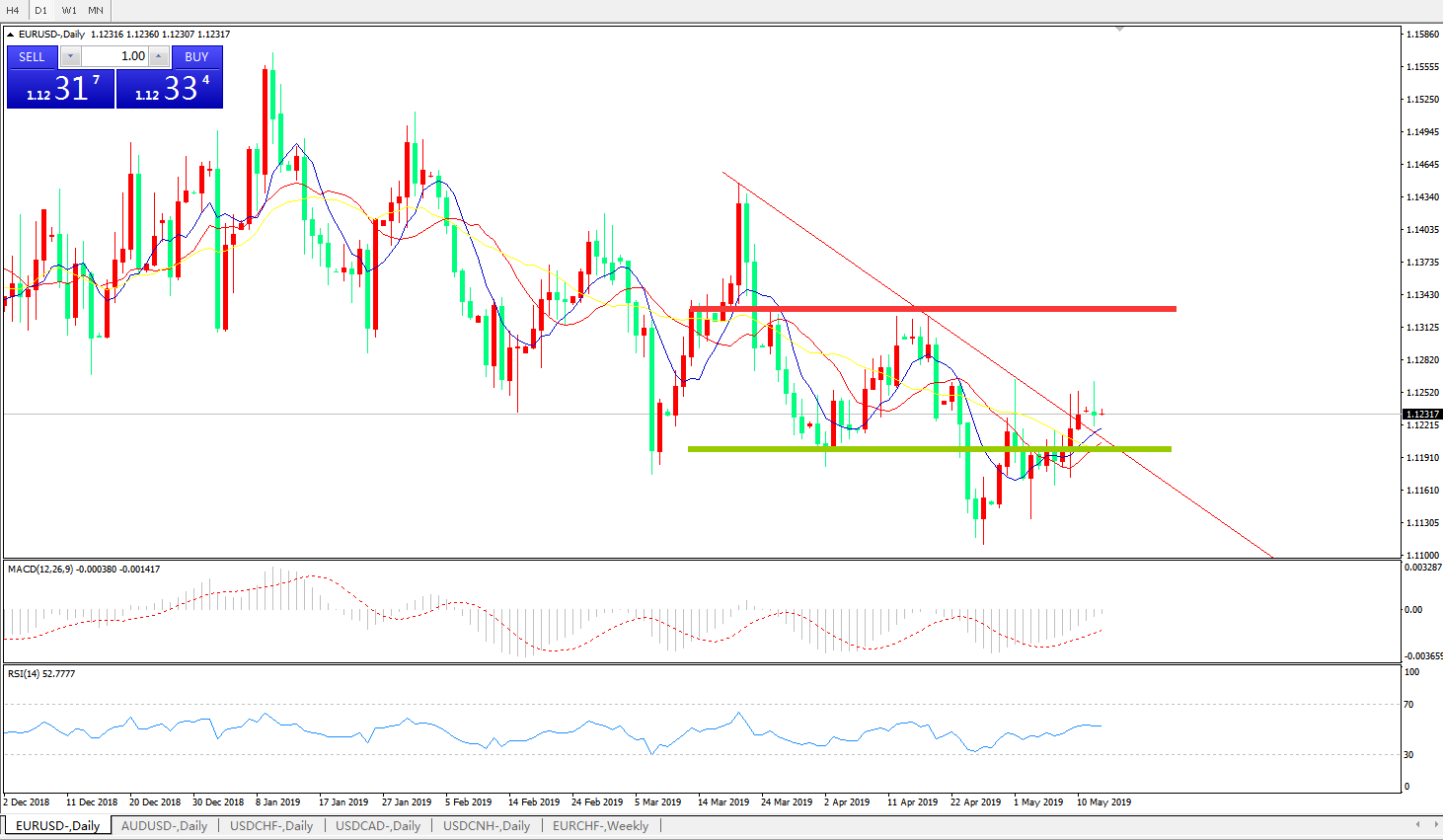Select the USDCNH-,Daily chart tab
This screenshot has height=840, width=1443.
tap(487, 826)
